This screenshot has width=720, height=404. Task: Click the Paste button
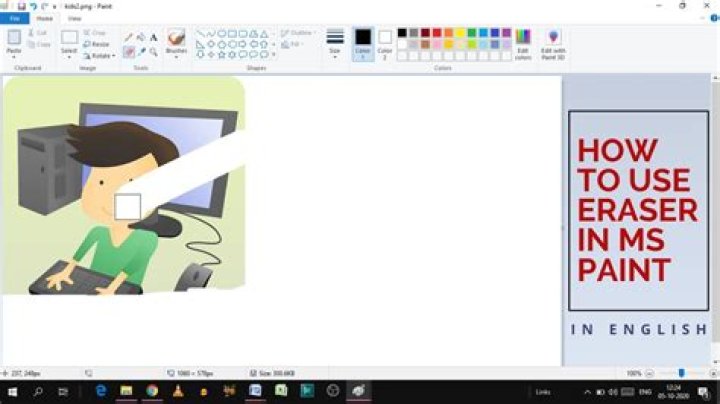coord(14,42)
